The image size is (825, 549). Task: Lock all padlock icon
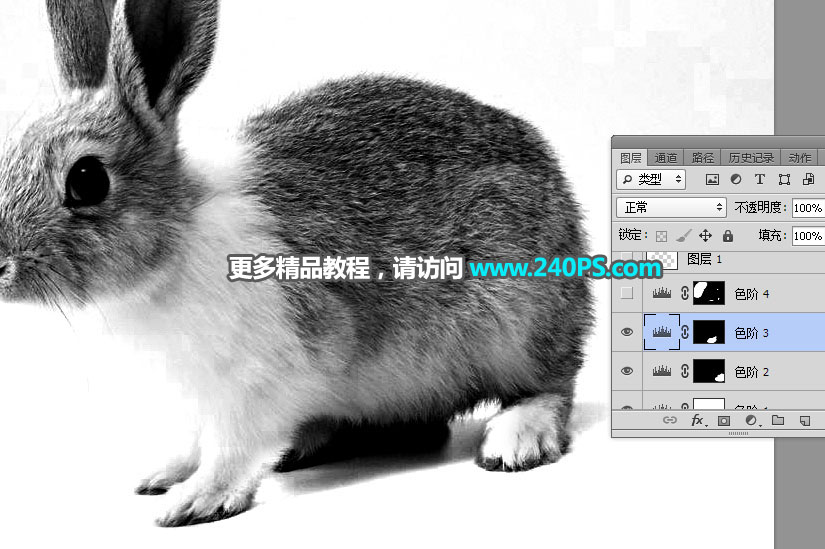(728, 235)
